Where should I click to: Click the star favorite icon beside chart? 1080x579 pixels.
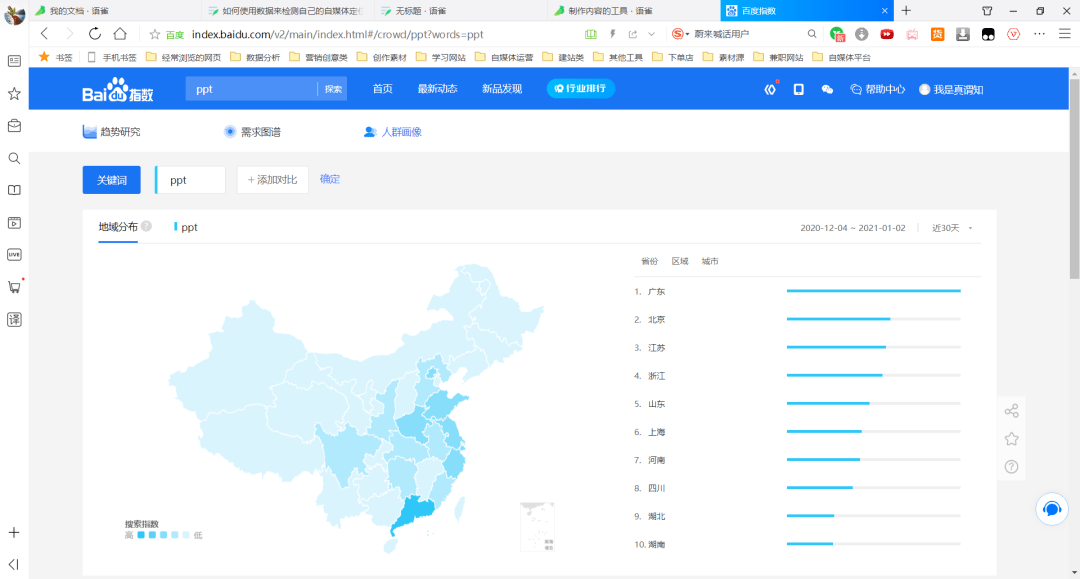pyautogui.click(x=1011, y=439)
